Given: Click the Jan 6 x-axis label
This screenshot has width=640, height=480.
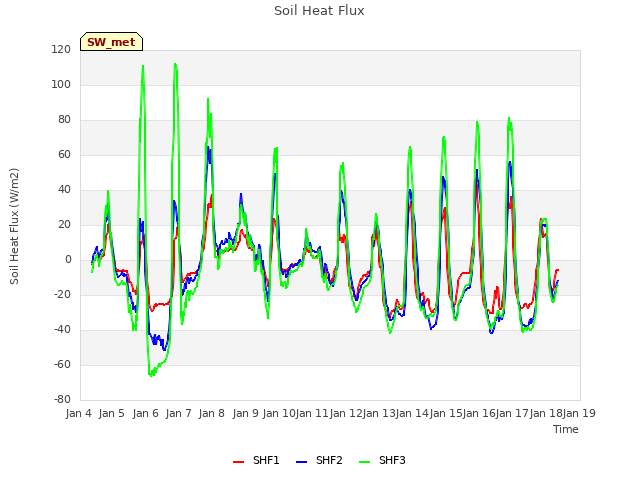Looking at the screenshot, I should tap(145, 413).
